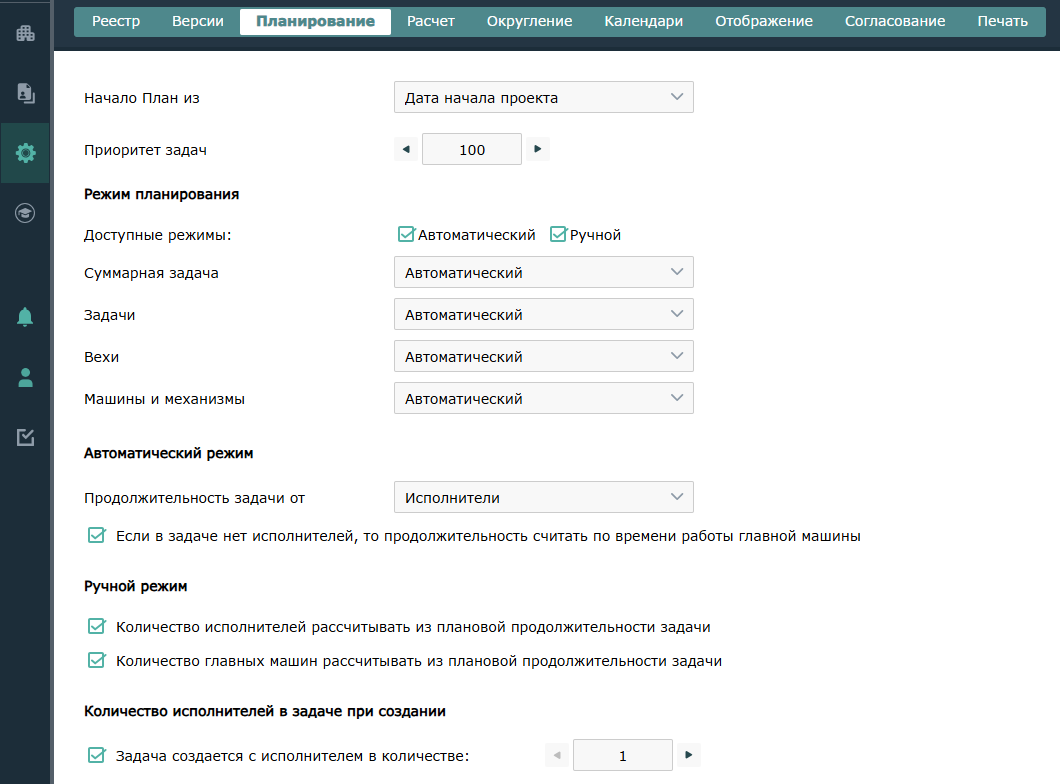Open the Суммарная задача mode dropdown
Image resolution: width=1060 pixels, height=784 pixels.
(x=543, y=273)
